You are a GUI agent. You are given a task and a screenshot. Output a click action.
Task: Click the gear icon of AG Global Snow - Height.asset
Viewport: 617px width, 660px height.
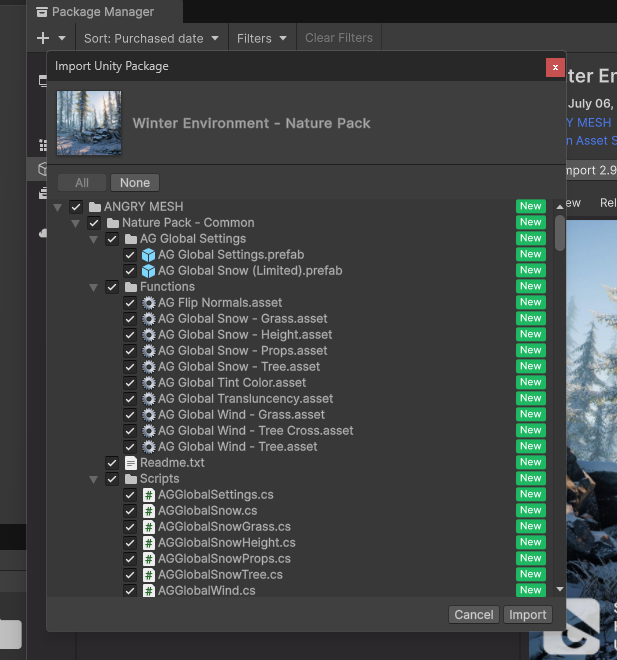click(148, 335)
